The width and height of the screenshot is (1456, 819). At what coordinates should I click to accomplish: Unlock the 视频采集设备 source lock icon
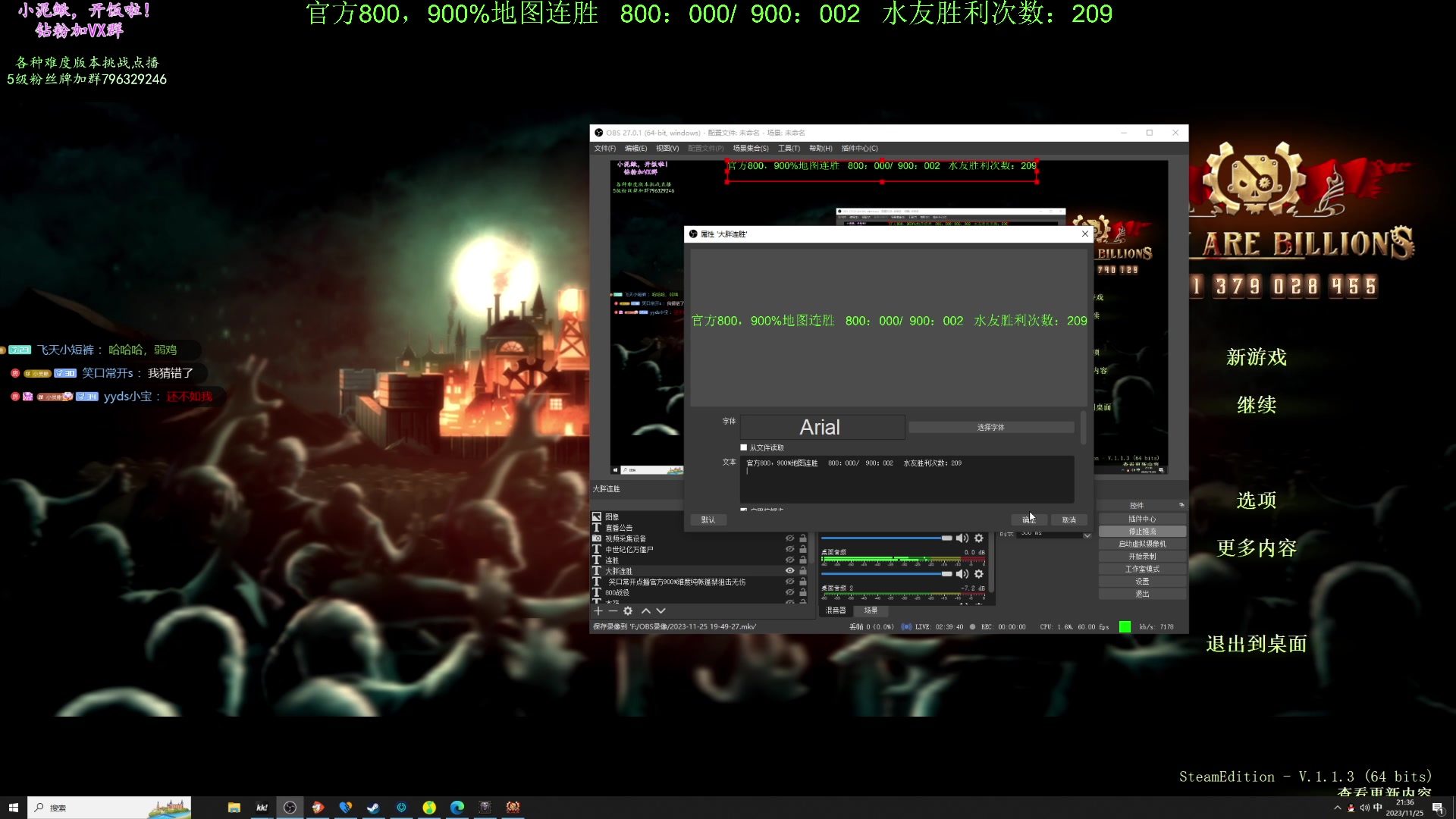click(802, 538)
